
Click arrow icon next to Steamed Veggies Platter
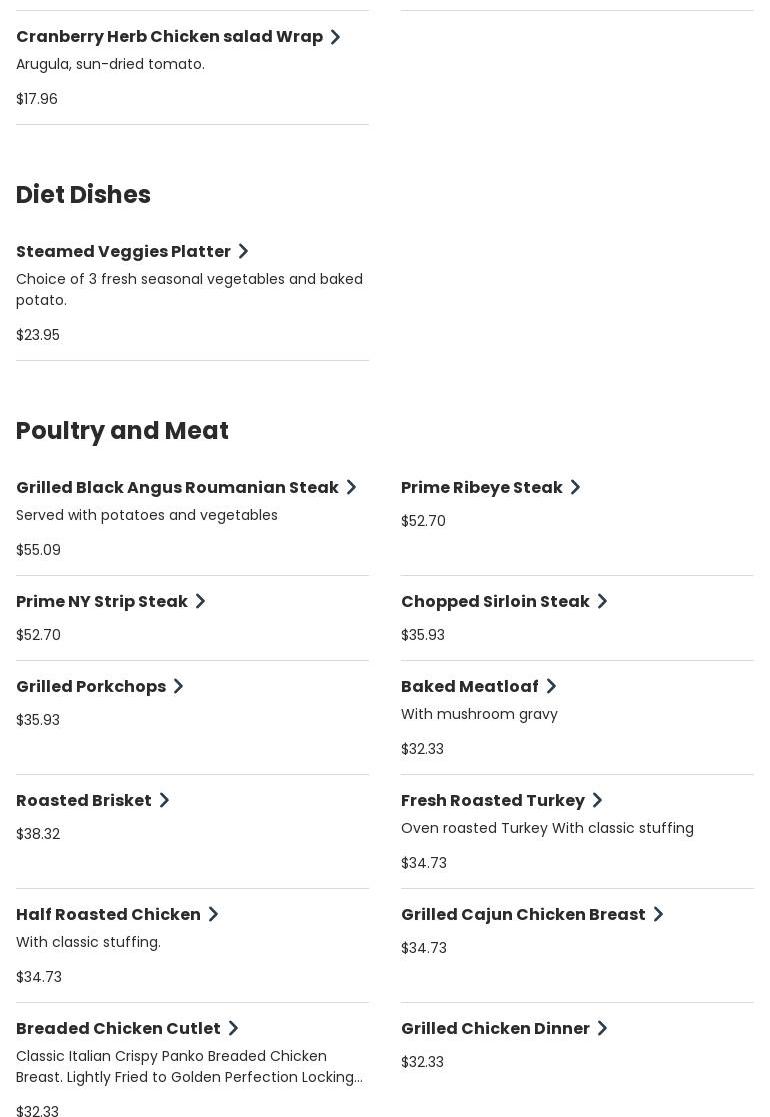point(244,252)
